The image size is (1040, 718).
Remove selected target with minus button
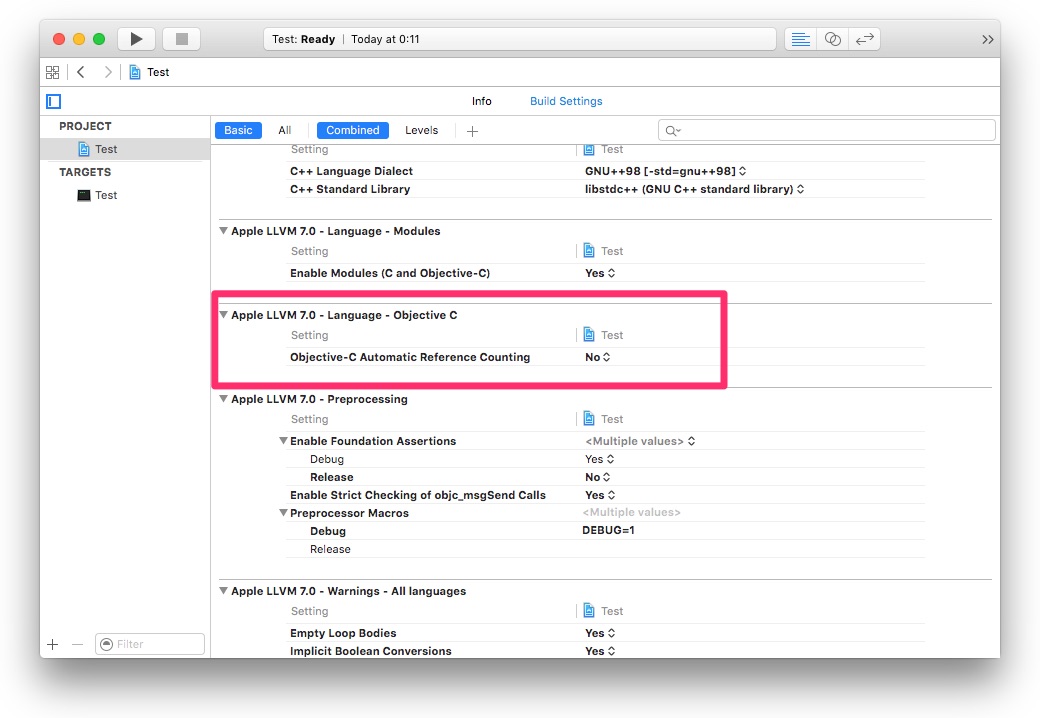(x=78, y=644)
